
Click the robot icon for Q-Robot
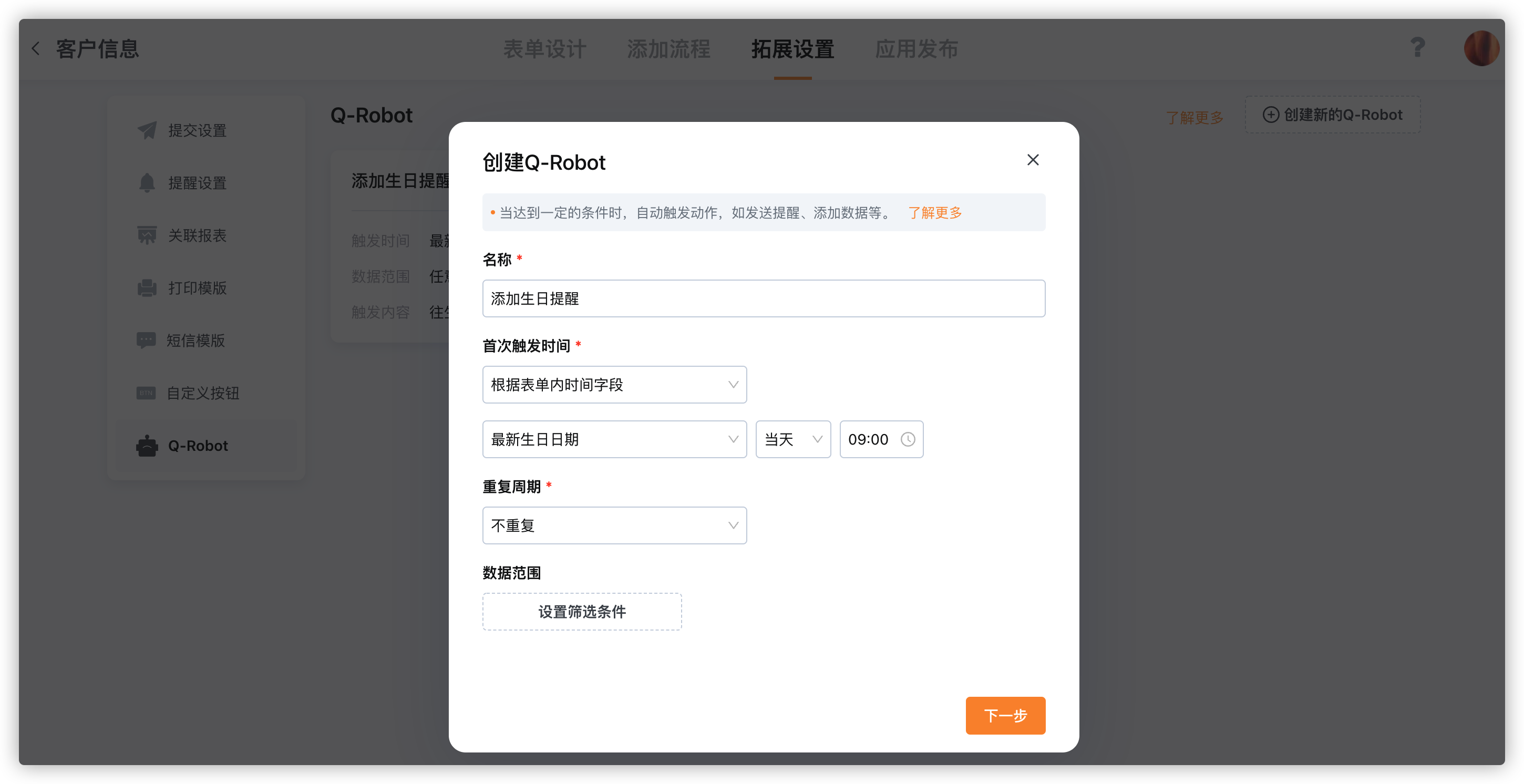(x=147, y=446)
